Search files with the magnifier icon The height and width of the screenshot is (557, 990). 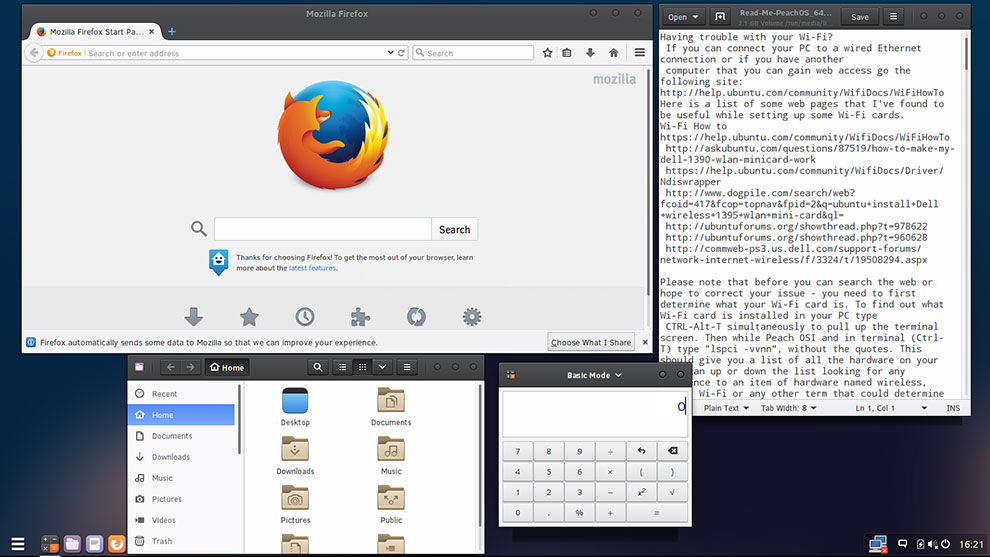(318, 367)
